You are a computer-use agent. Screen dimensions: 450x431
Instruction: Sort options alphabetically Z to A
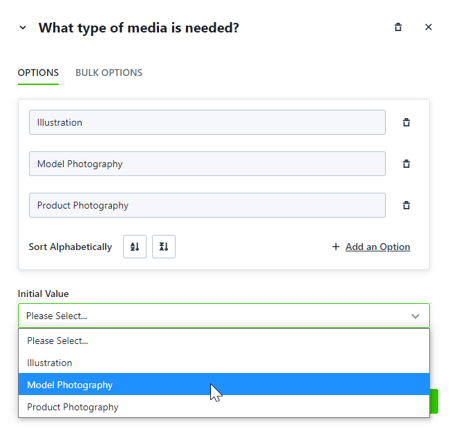(x=164, y=247)
